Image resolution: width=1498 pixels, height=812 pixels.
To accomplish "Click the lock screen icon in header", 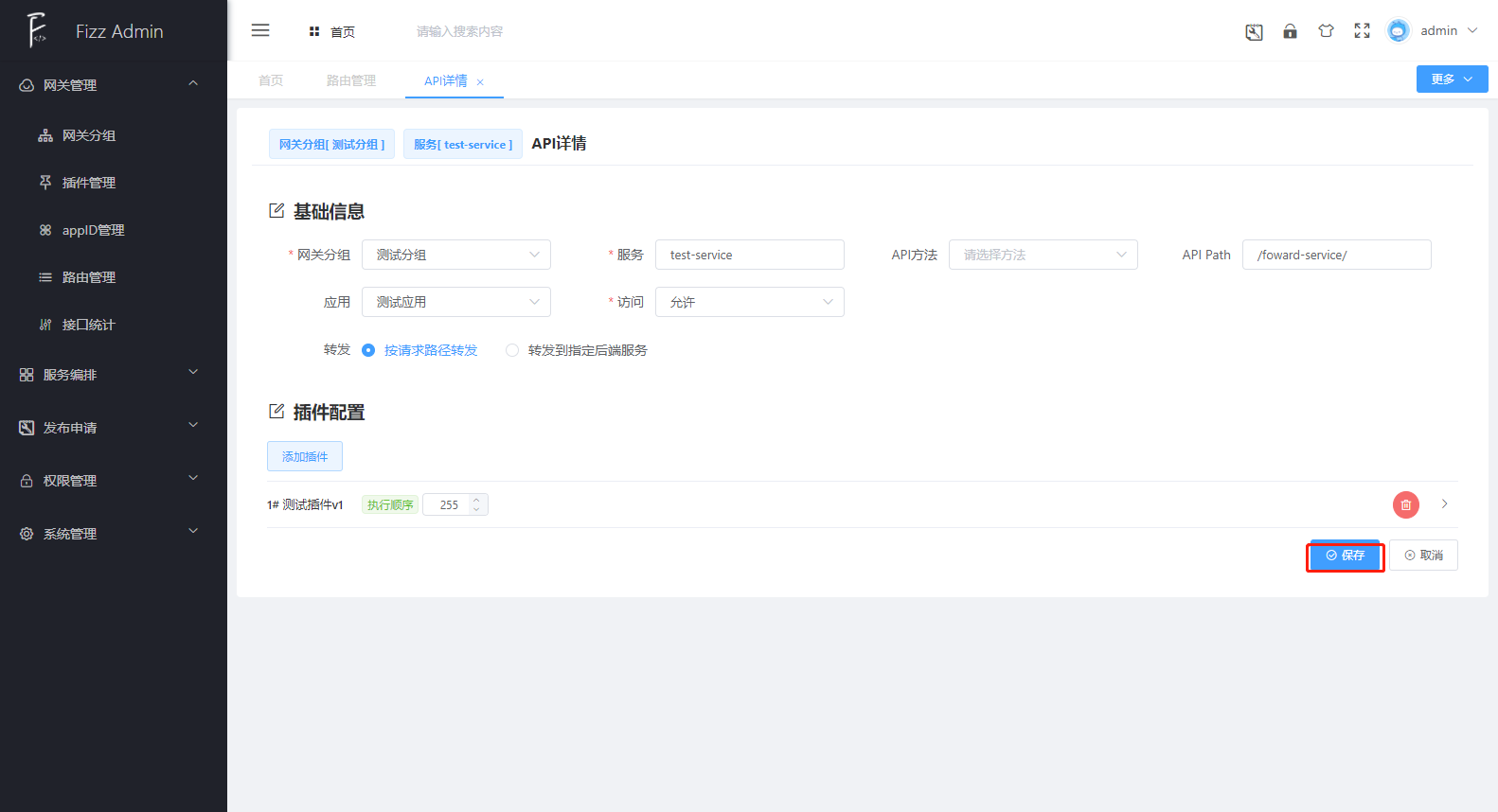I will [x=1290, y=31].
